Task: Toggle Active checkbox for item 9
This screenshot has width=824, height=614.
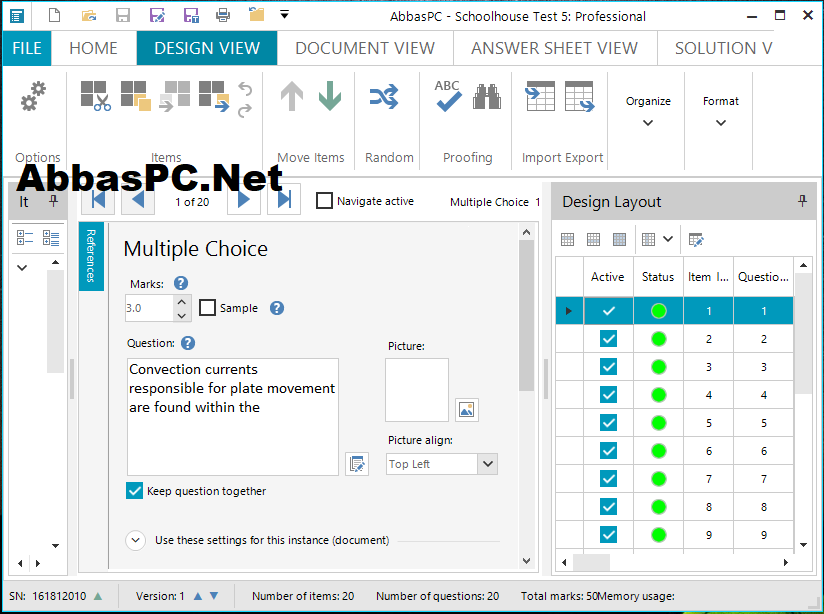Action: click(608, 535)
